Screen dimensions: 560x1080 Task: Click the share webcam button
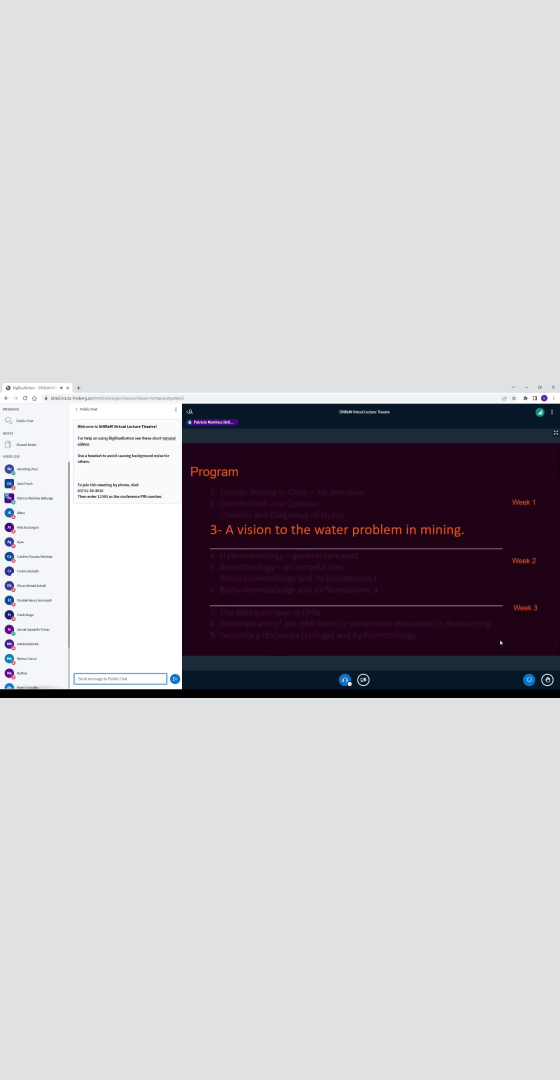[364, 680]
